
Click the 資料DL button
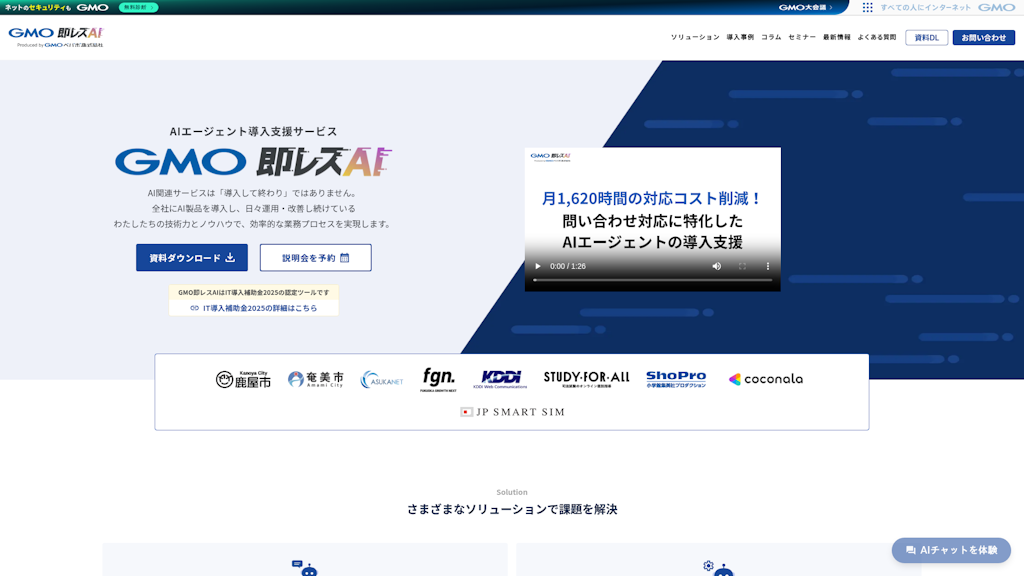pos(927,36)
